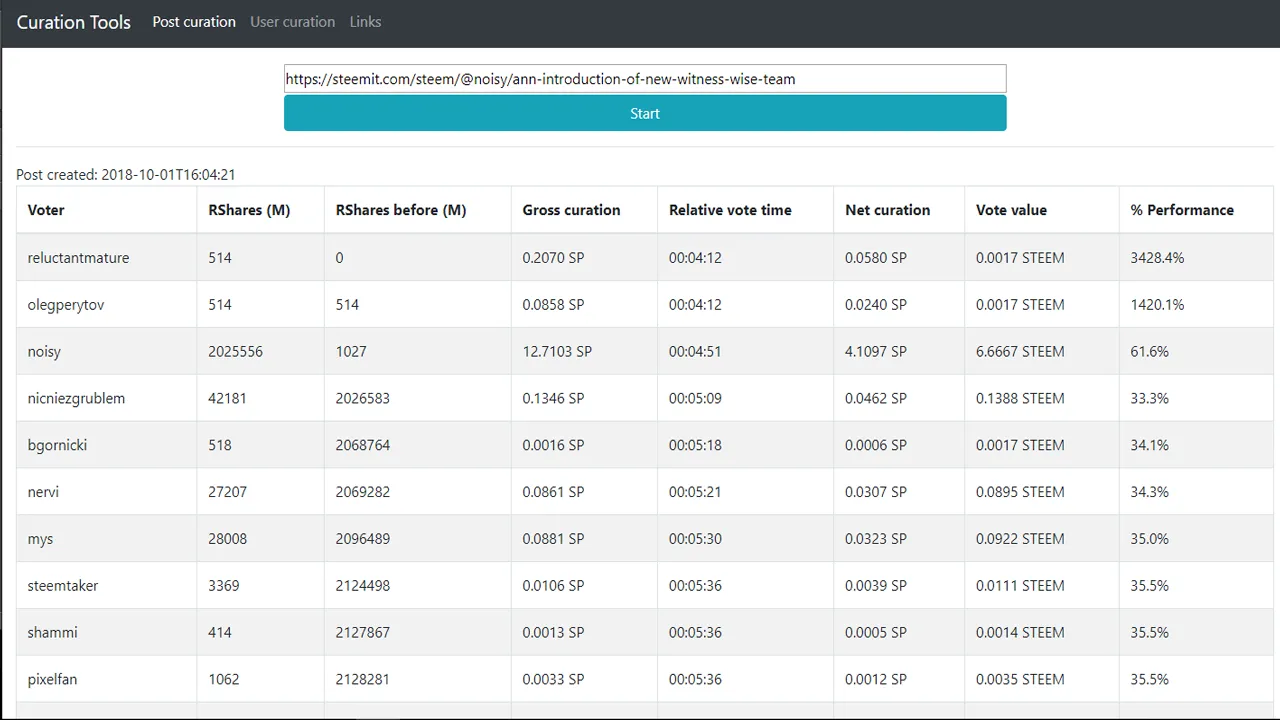Screen dimensions: 1280x720
Task: Select voter name bgornicki
Action: pyautogui.click(x=57, y=446)
